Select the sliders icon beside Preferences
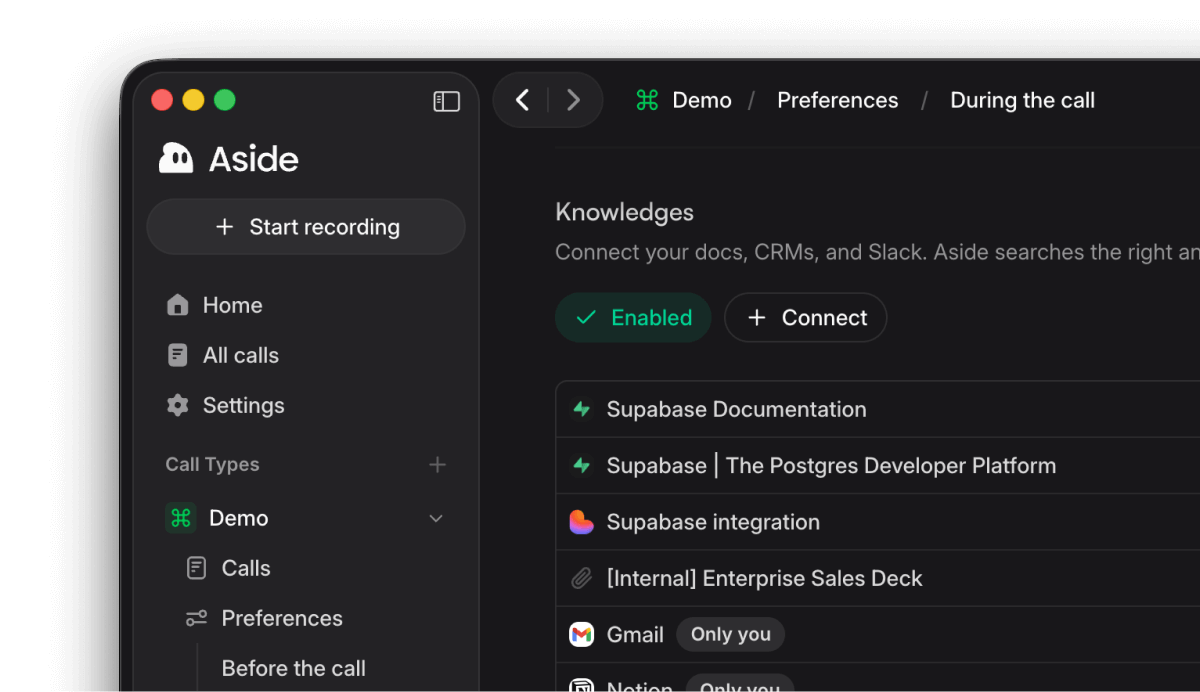Viewport: 1200px width, 692px height. pyautogui.click(x=194, y=618)
